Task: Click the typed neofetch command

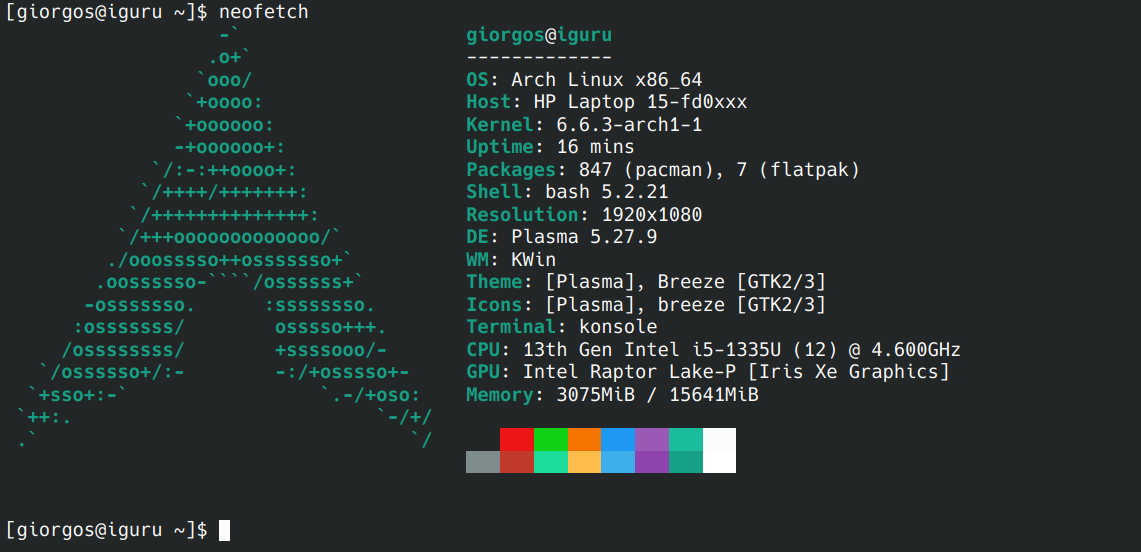Action: point(263,12)
